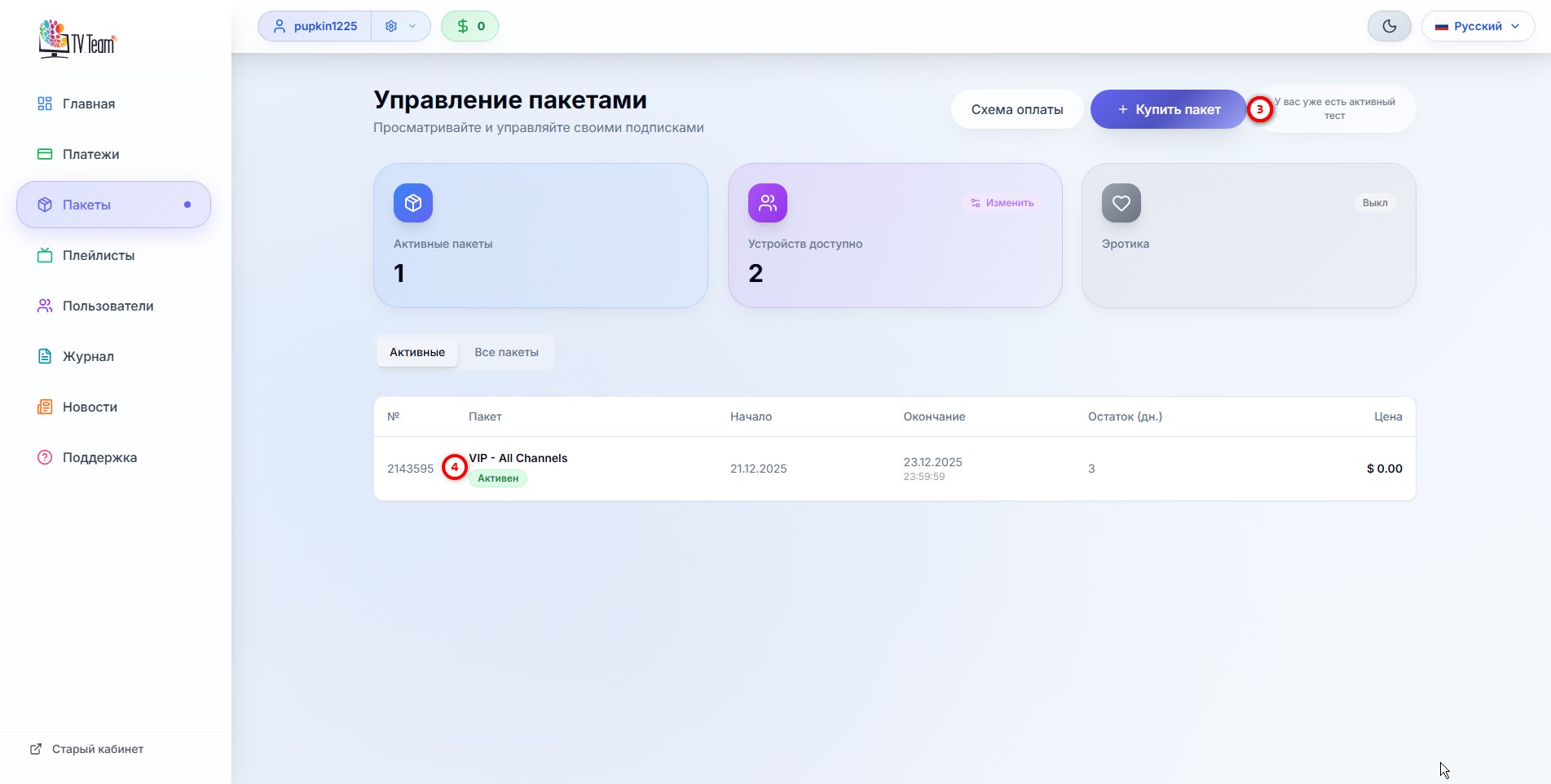
Task: Open the Русский language dropdown
Action: [1478, 26]
